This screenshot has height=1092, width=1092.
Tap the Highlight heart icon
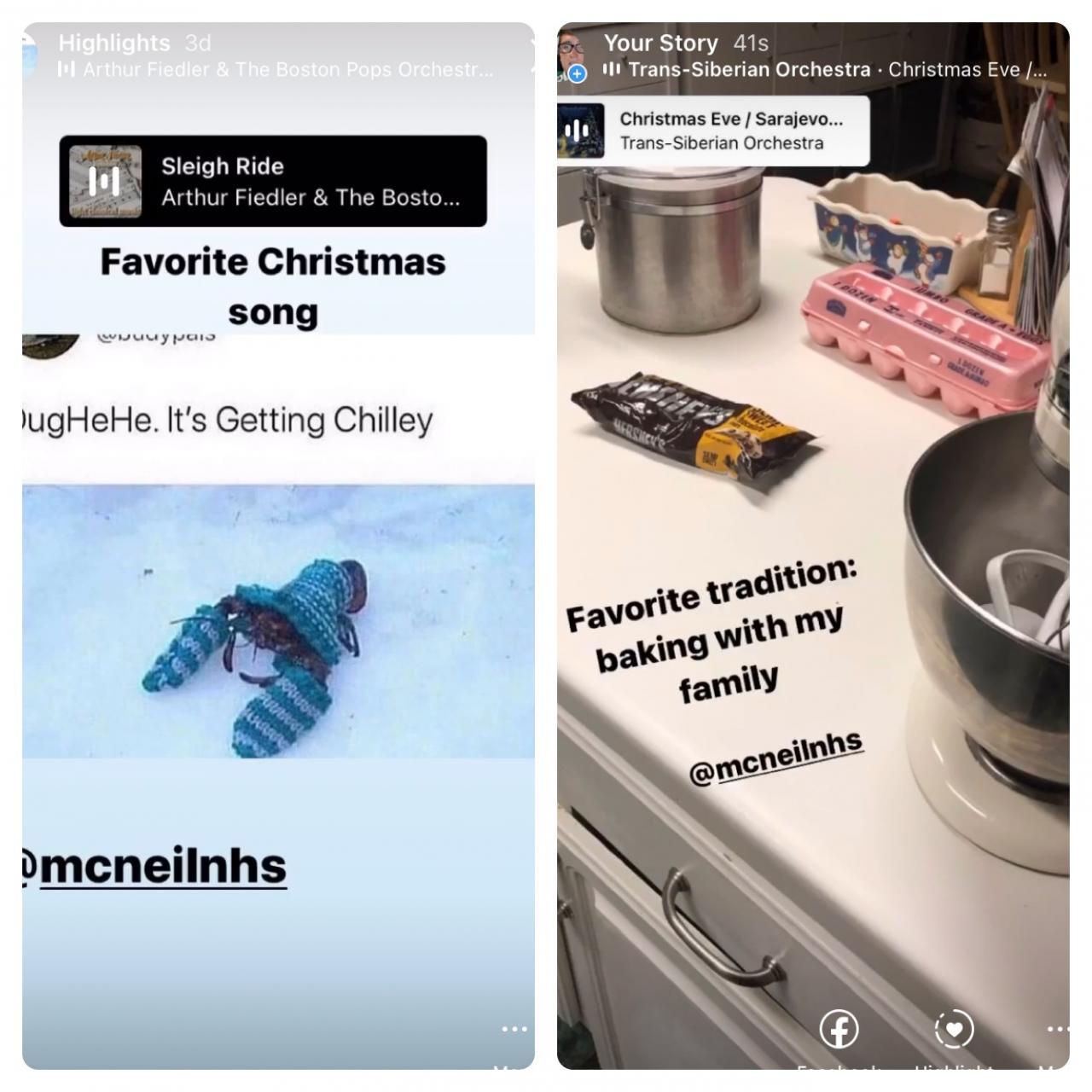(954, 1029)
